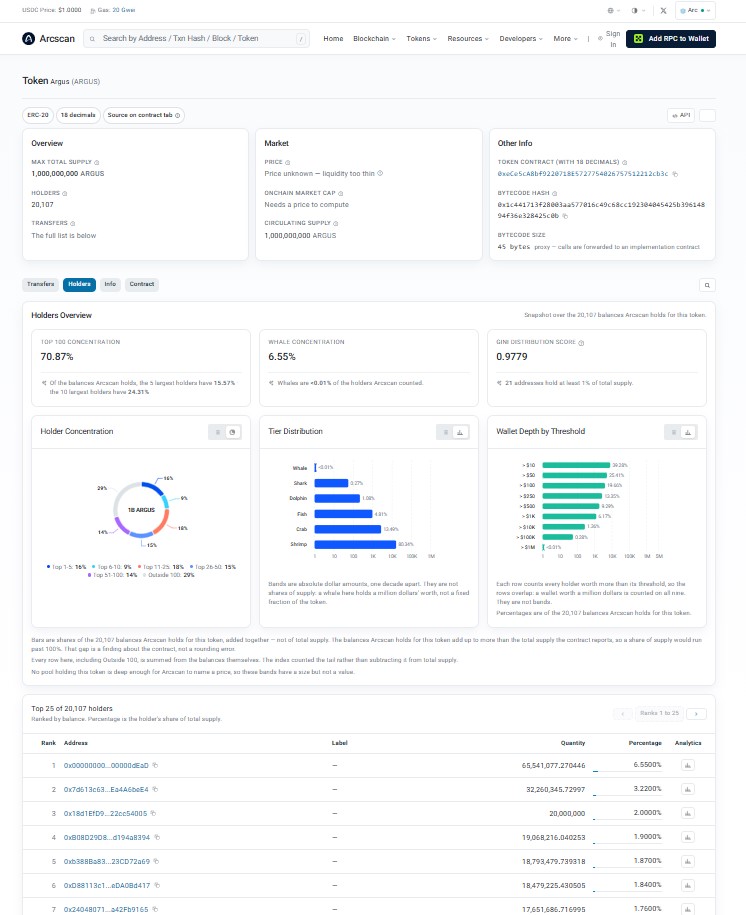This screenshot has width=746, height=915.
Task: Click the >$10 bar in Wallet Depth
Action: [x=576, y=465]
